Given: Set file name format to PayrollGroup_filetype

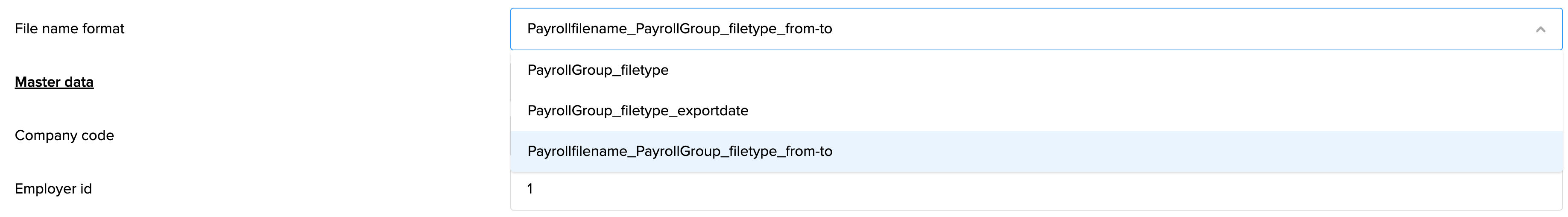Looking at the screenshot, I should (x=598, y=70).
